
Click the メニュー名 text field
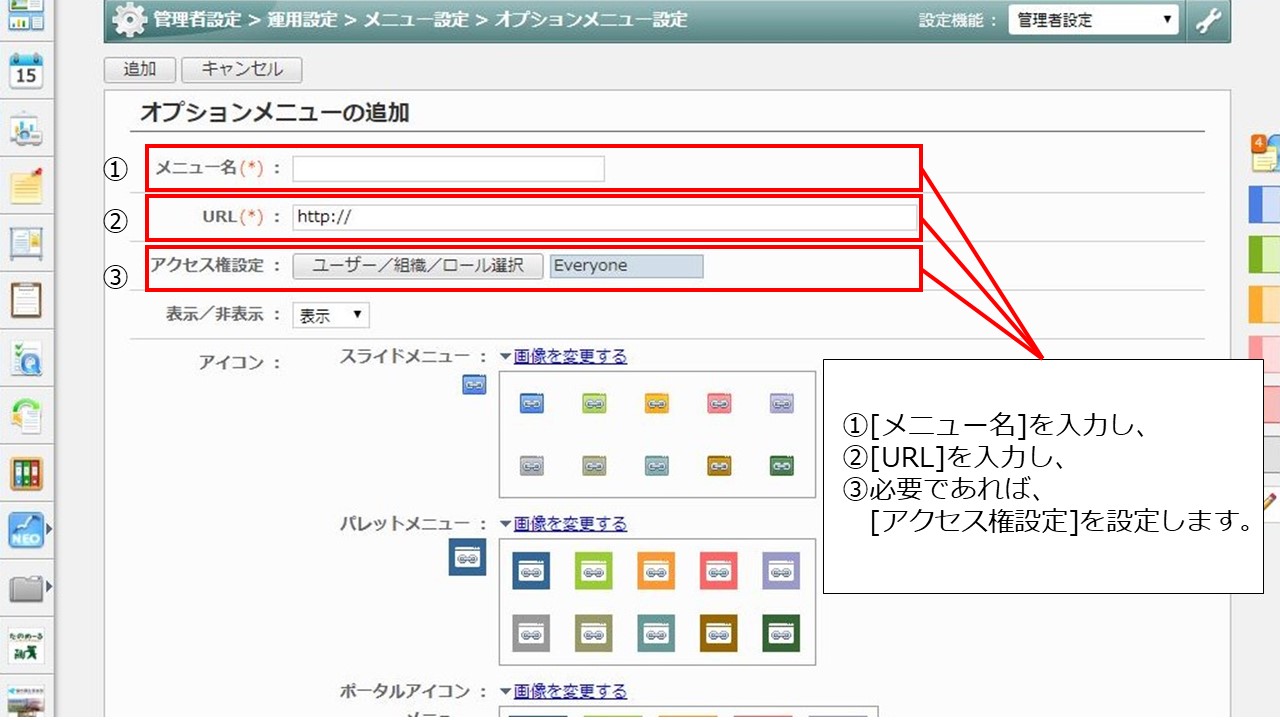[448, 168]
